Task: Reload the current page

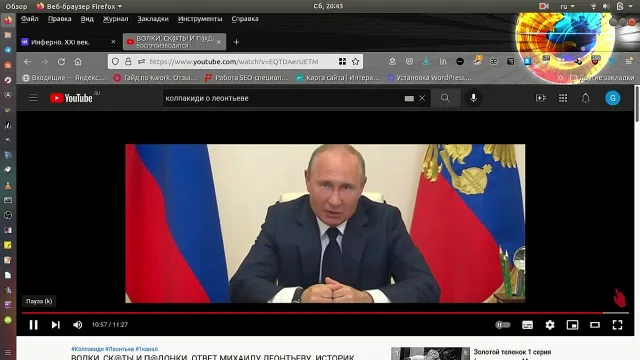Action: [x=61, y=62]
